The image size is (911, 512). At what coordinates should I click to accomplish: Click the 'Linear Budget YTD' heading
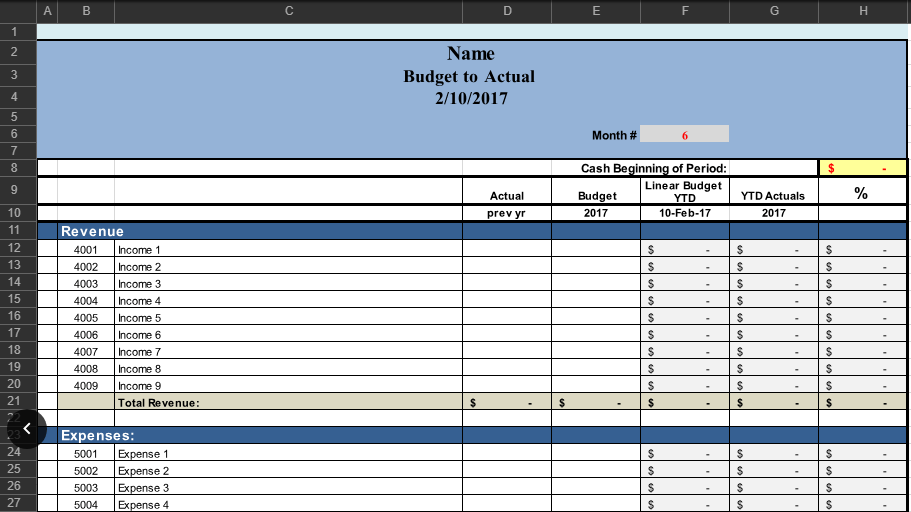[x=683, y=191]
